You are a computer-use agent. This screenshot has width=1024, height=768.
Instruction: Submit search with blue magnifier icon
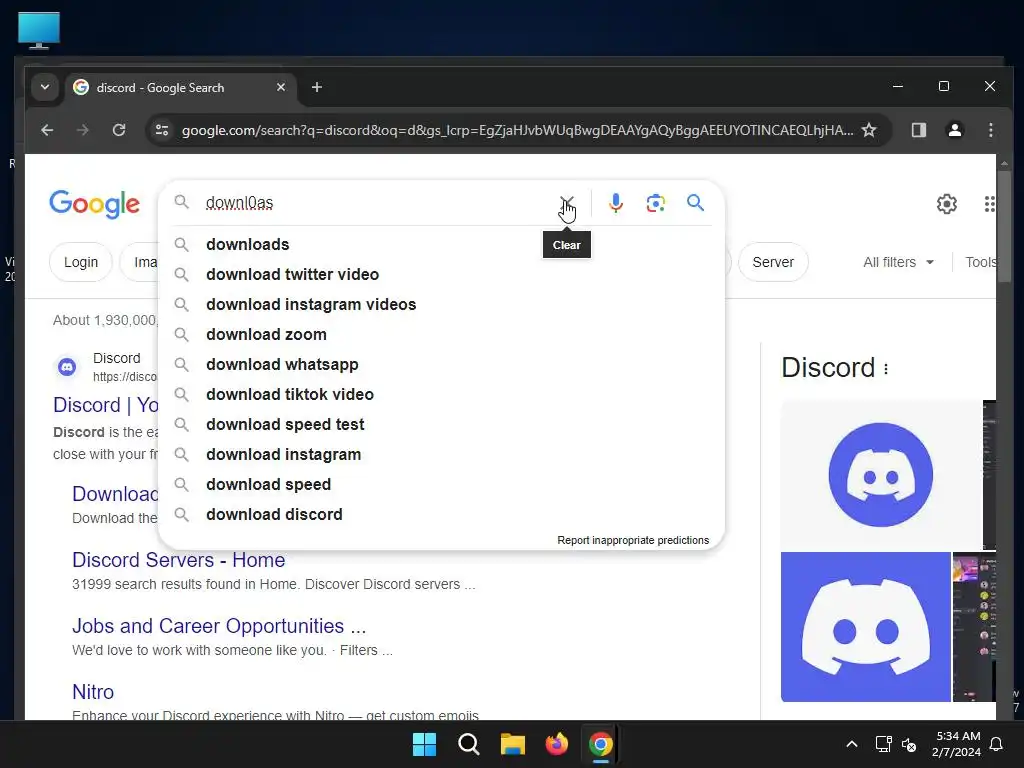[x=696, y=202]
